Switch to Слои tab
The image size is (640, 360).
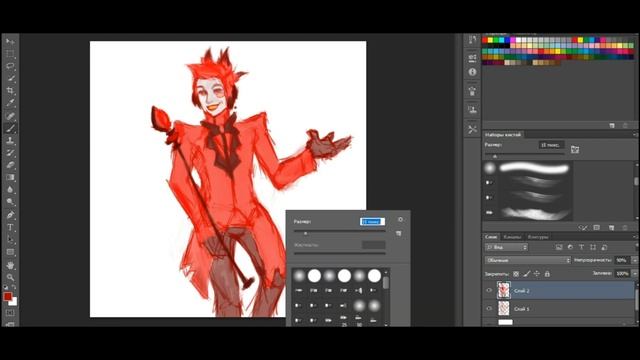491,237
